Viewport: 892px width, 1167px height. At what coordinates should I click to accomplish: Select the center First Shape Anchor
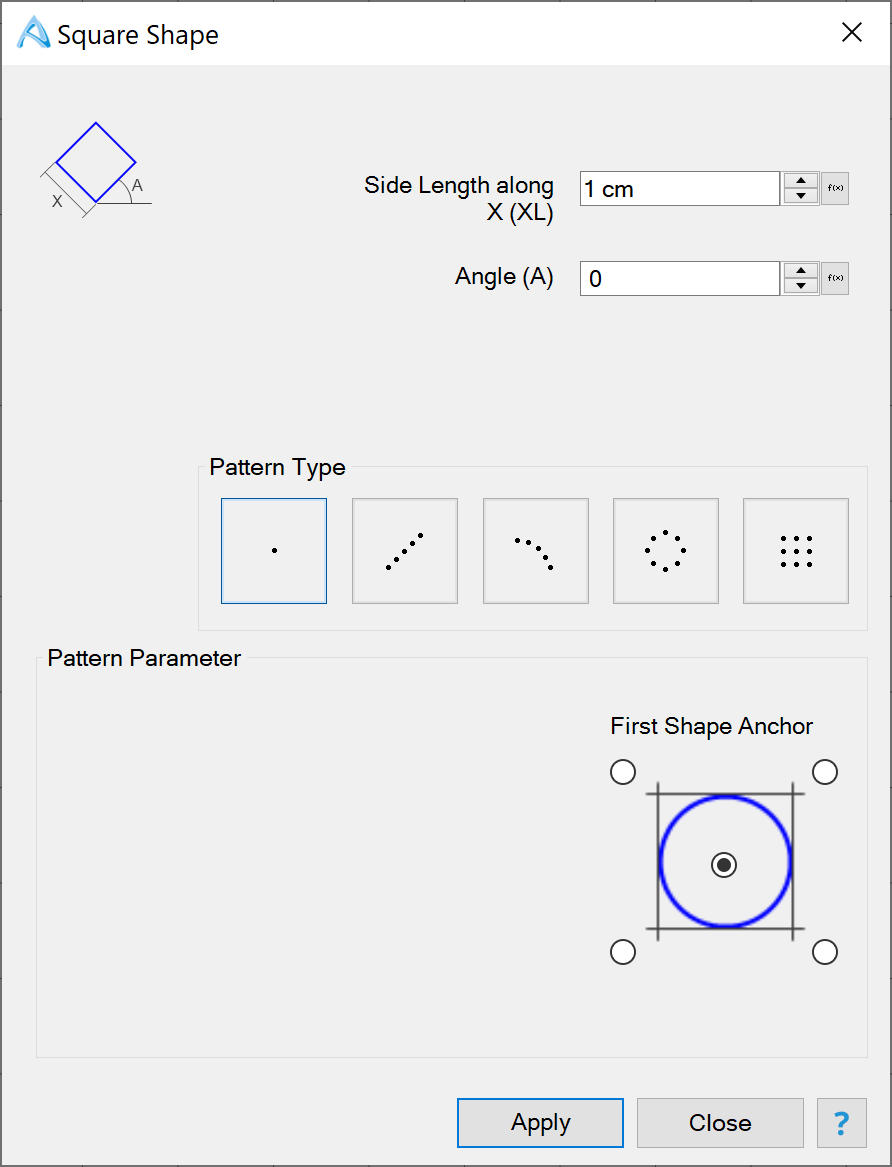point(724,865)
